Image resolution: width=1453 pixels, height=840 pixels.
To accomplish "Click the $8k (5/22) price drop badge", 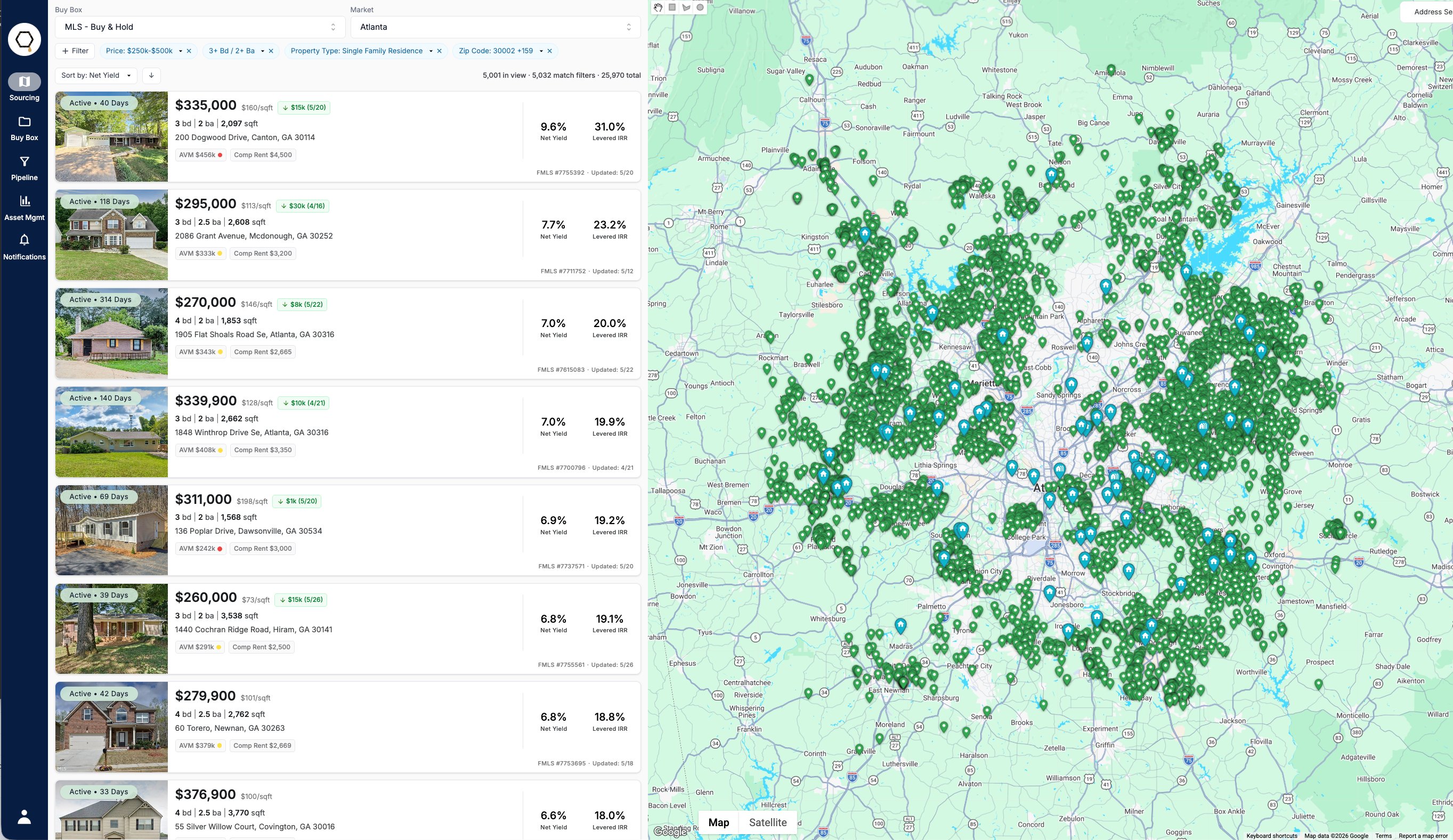I will (x=302, y=304).
